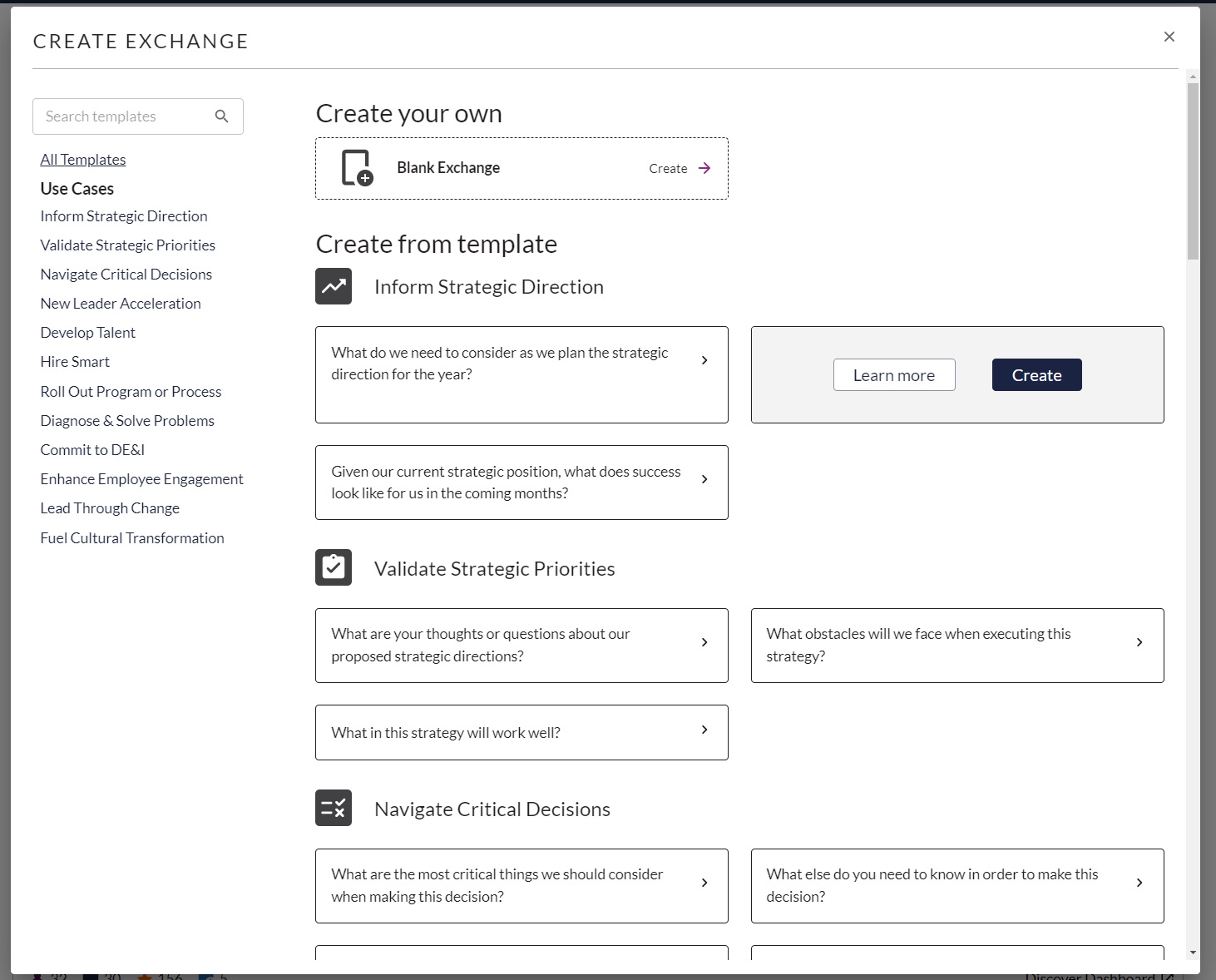This screenshot has width=1216, height=980.
Task: Click the Blank Exchange label
Action: [448, 168]
